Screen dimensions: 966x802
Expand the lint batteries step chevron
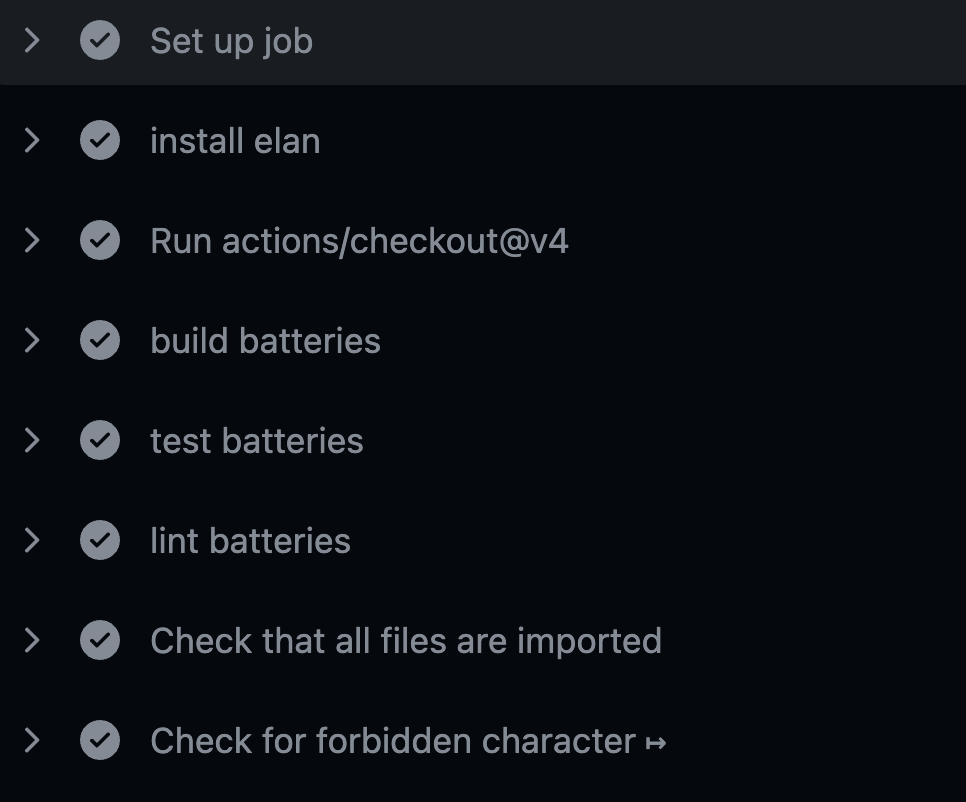[32, 540]
